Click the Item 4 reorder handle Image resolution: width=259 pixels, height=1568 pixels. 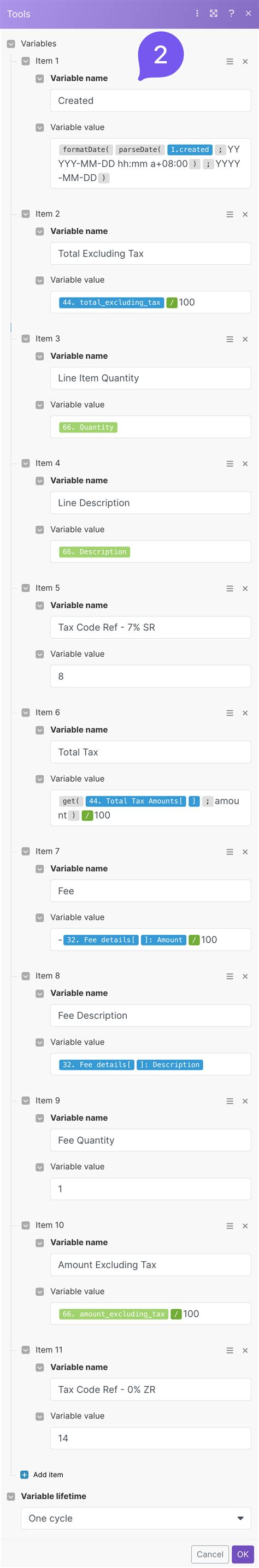(229, 464)
